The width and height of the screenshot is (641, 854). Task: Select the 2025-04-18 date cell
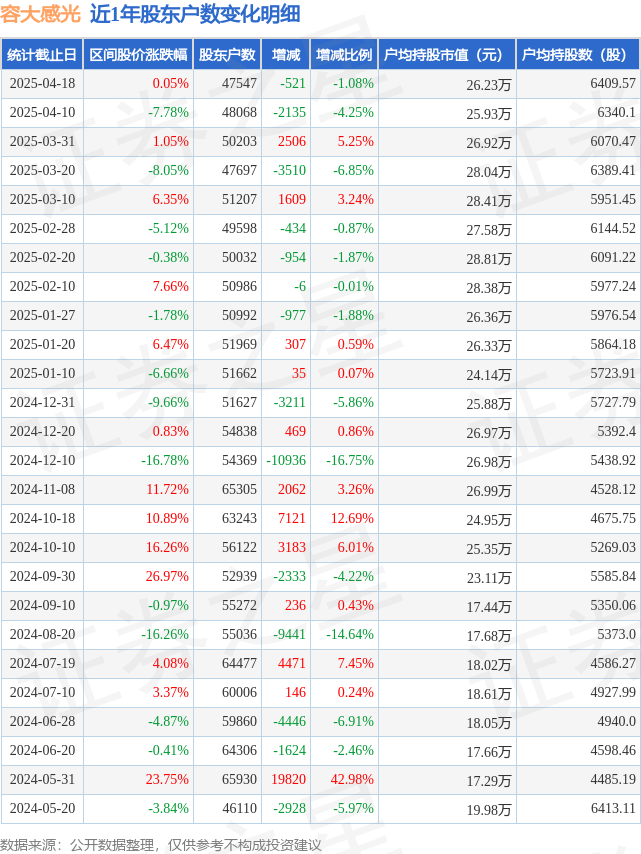(x=42, y=83)
